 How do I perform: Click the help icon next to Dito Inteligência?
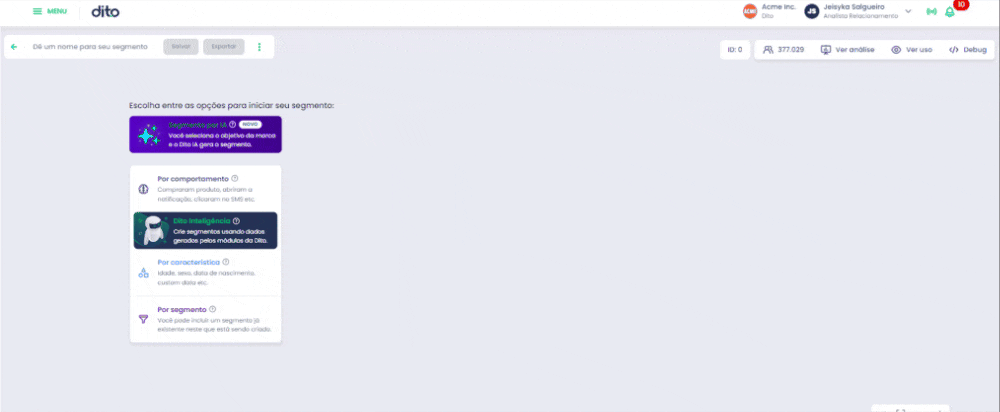click(237, 221)
